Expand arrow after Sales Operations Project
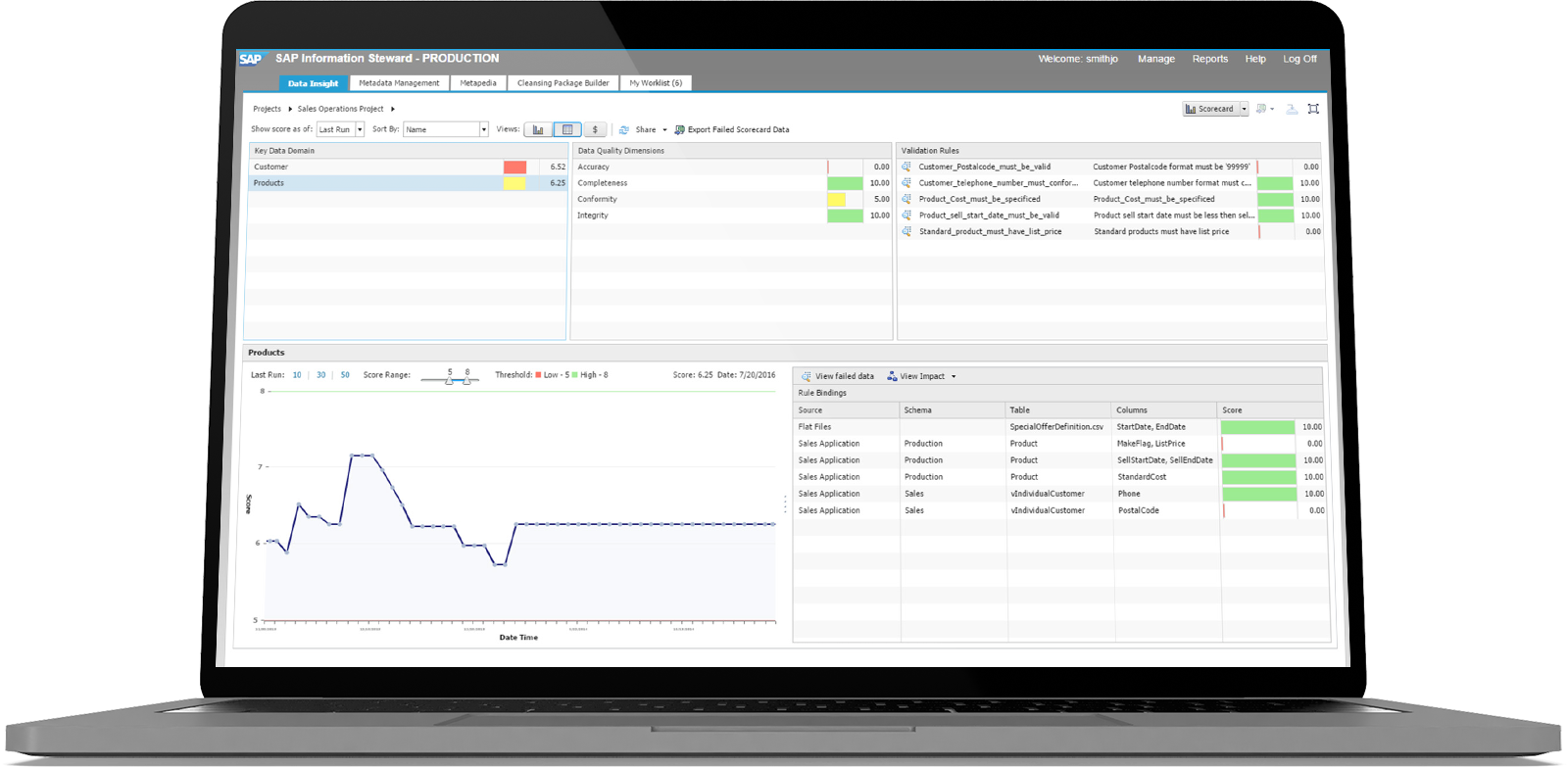 point(393,109)
